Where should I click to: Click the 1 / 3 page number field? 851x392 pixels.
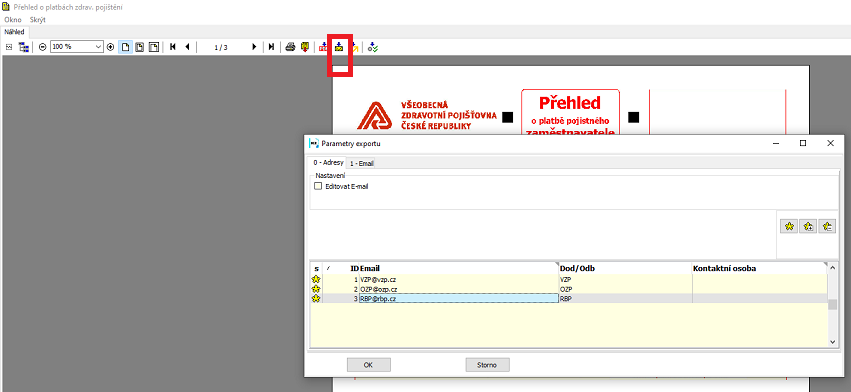click(221, 47)
